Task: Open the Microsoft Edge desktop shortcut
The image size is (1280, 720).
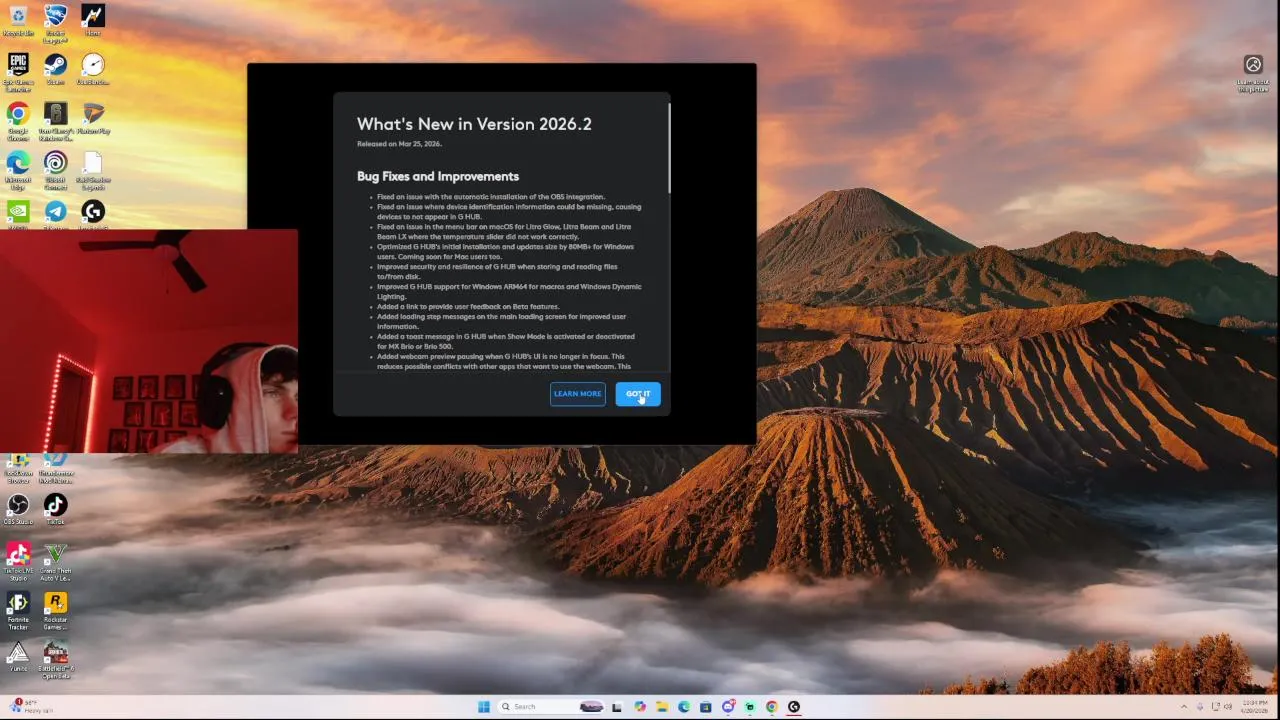Action: tap(18, 169)
